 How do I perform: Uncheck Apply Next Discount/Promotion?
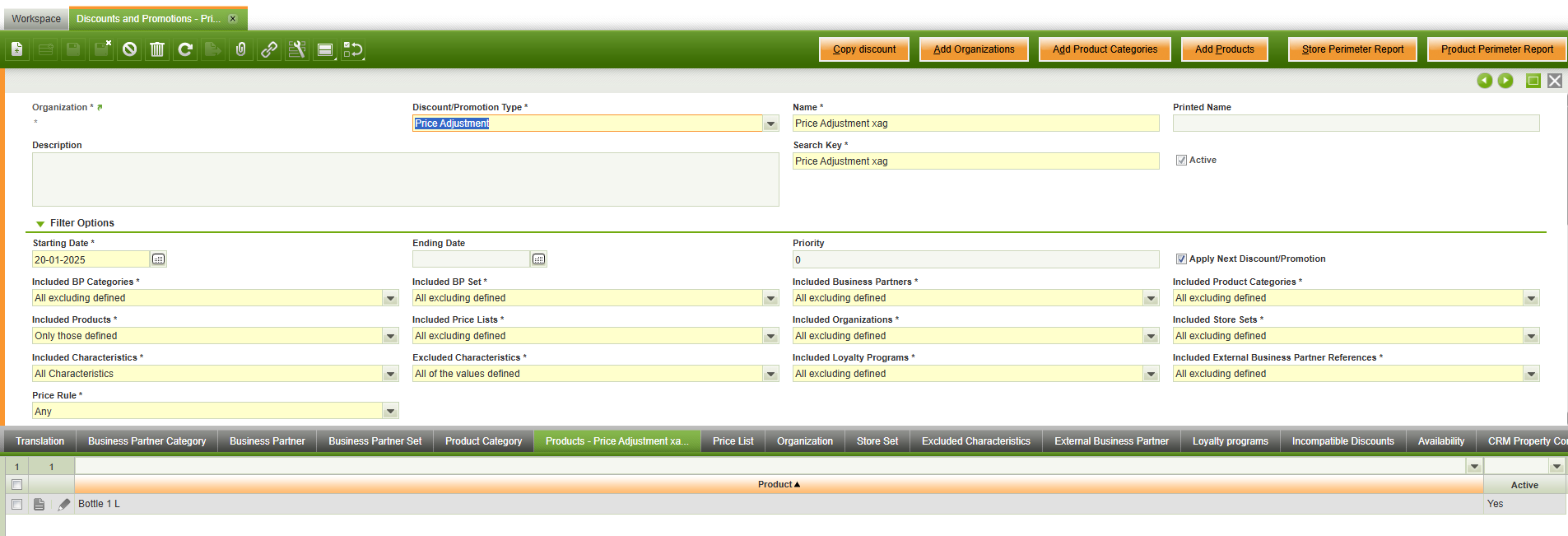1181,259
